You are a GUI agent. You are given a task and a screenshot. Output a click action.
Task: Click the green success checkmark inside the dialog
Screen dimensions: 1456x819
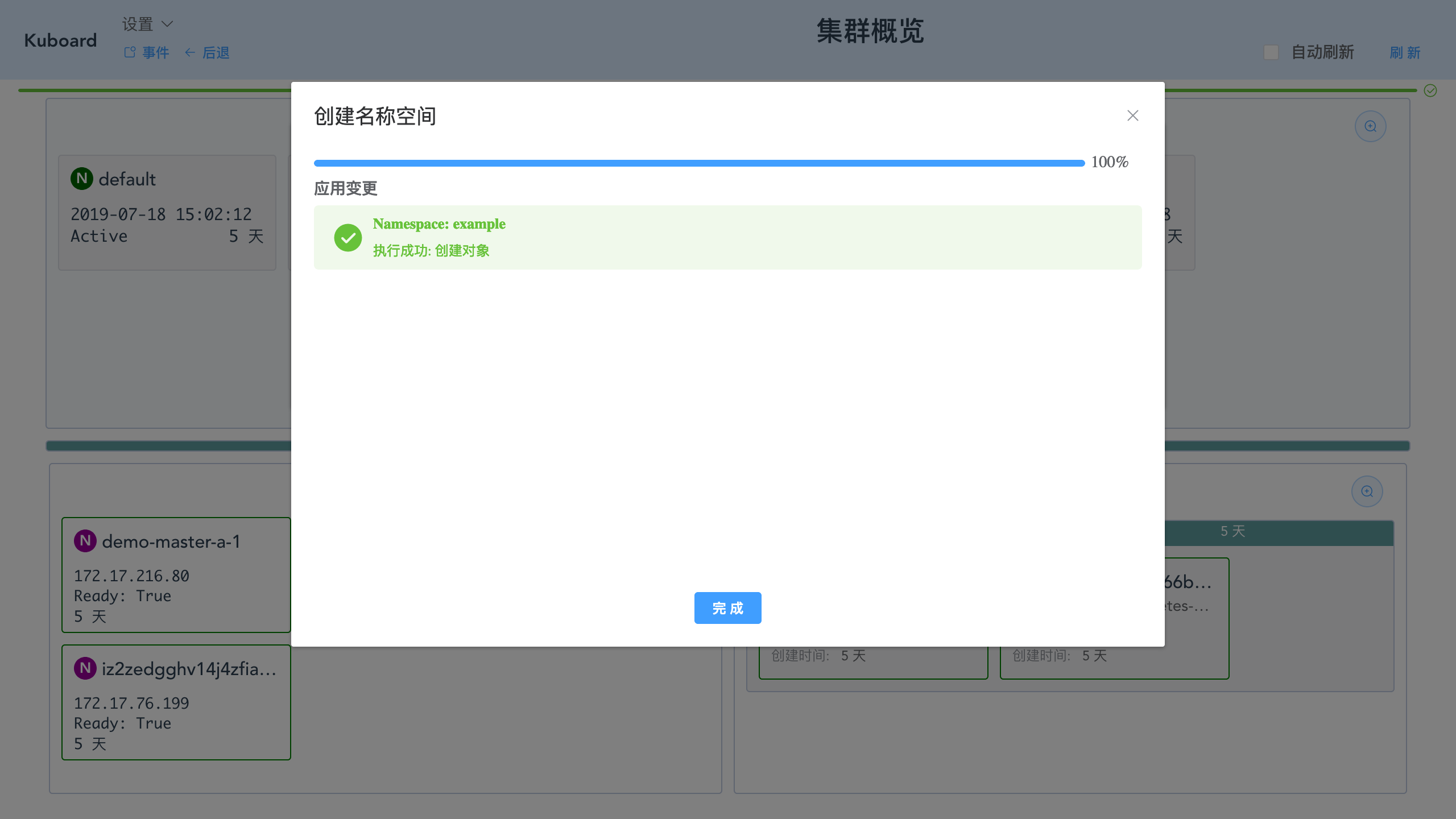(x=348, y=237)
